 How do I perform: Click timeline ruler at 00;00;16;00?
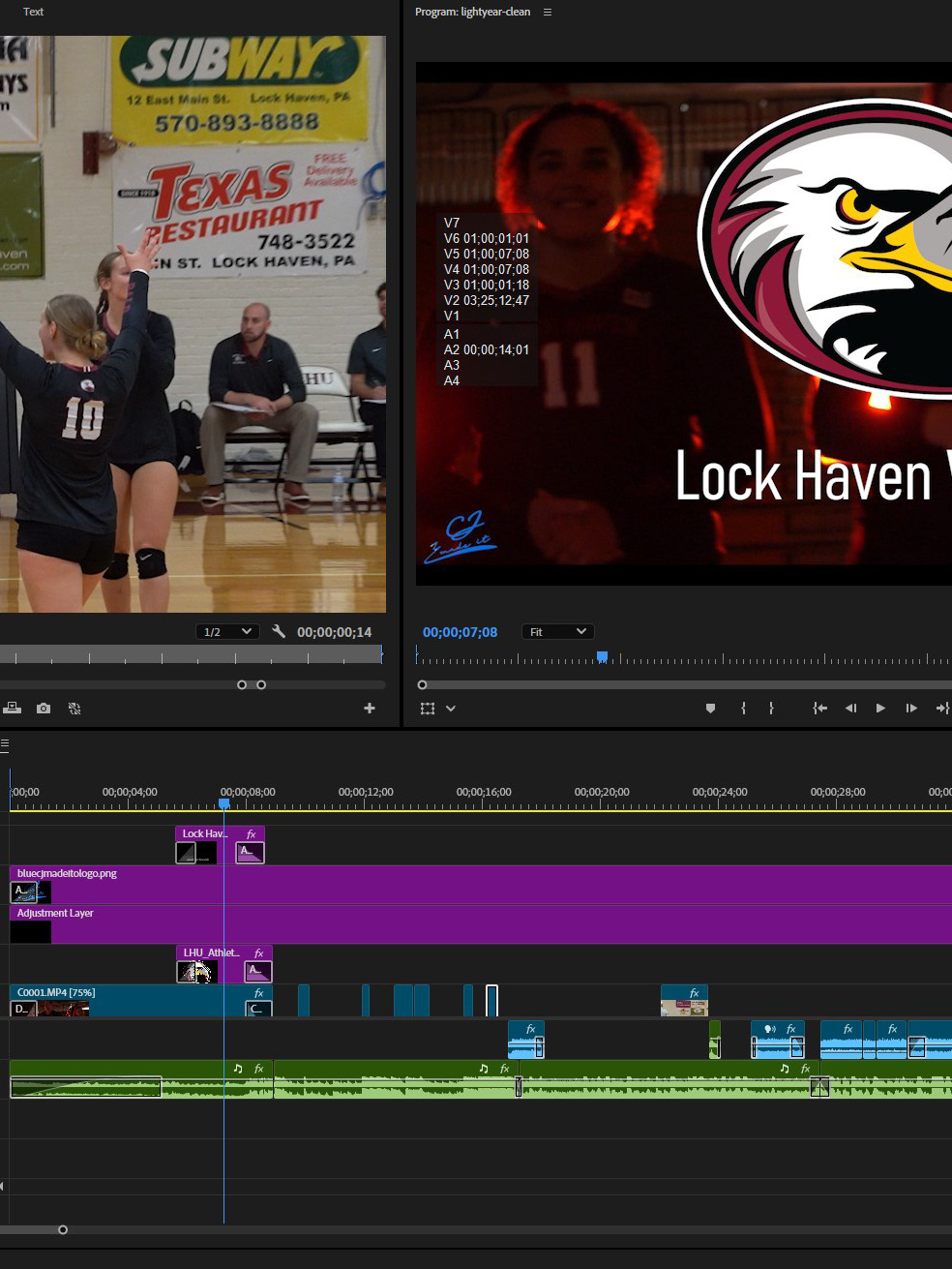484,792
